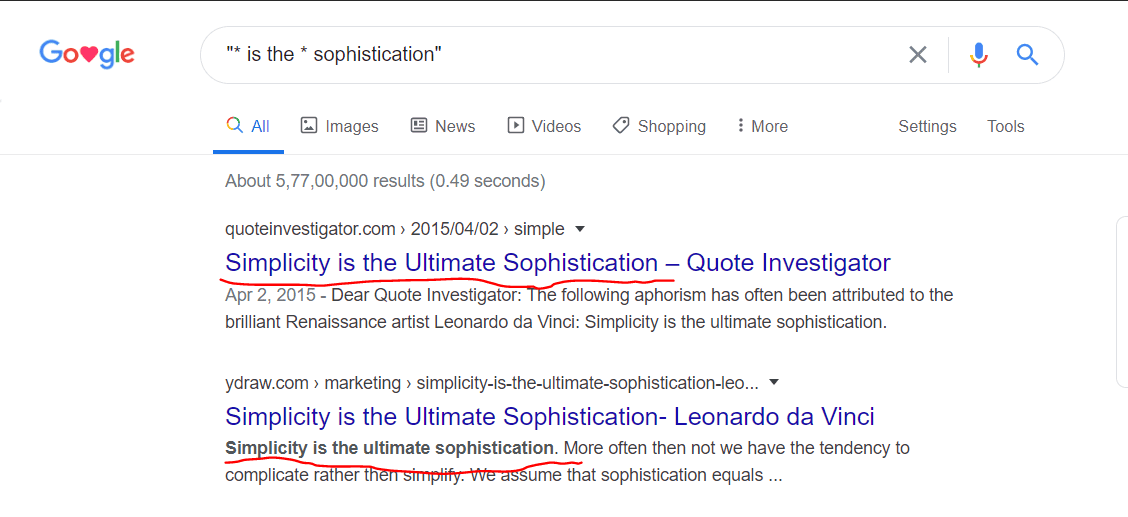Image resolution: width=1128 pixels, height=517 pixels.
Task: Click the Shopping tab tag icon
Action: [x=621, y=126]
